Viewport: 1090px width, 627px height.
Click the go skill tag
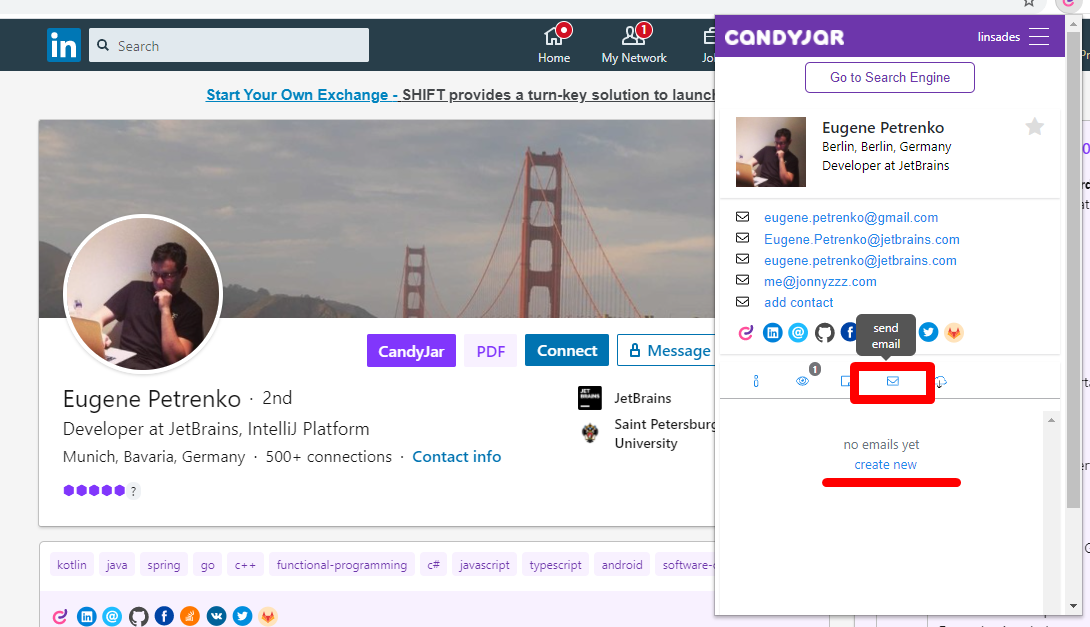(207, 565)
